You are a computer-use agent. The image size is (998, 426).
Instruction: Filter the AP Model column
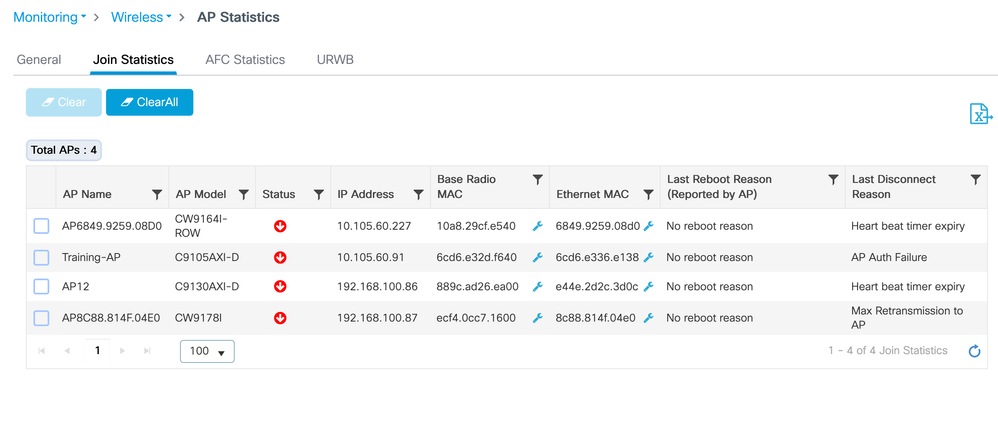tap(243, 195)
